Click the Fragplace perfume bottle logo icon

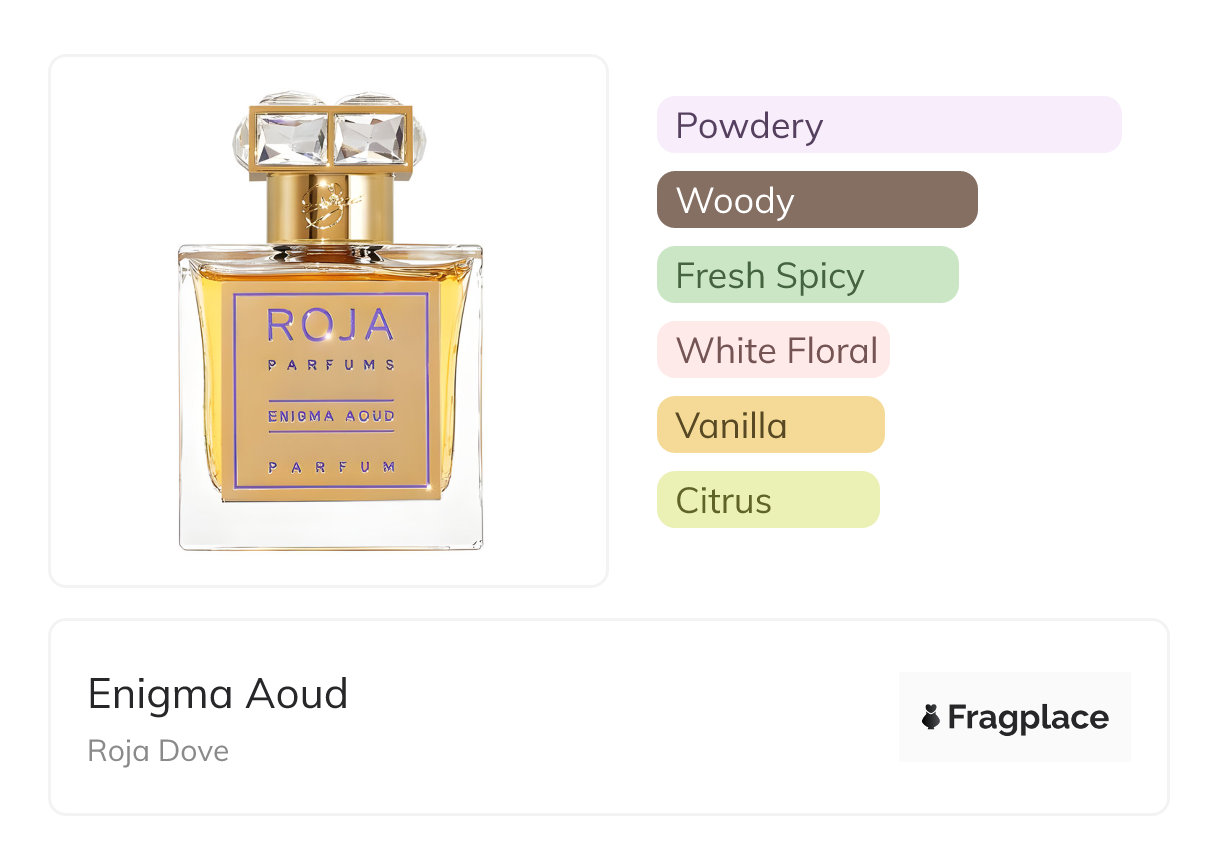coord(931,717)
